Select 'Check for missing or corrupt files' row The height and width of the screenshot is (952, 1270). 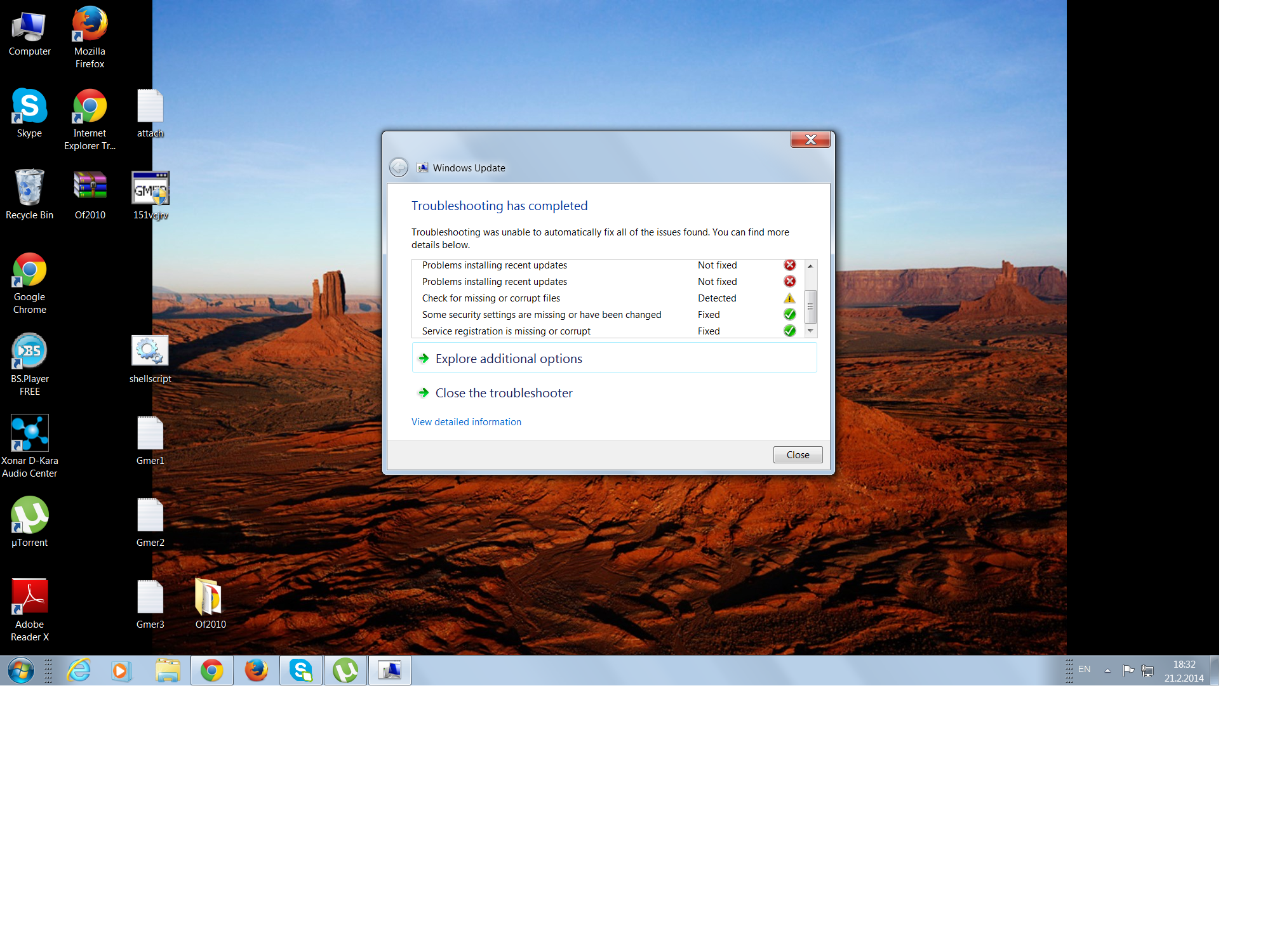491,298
